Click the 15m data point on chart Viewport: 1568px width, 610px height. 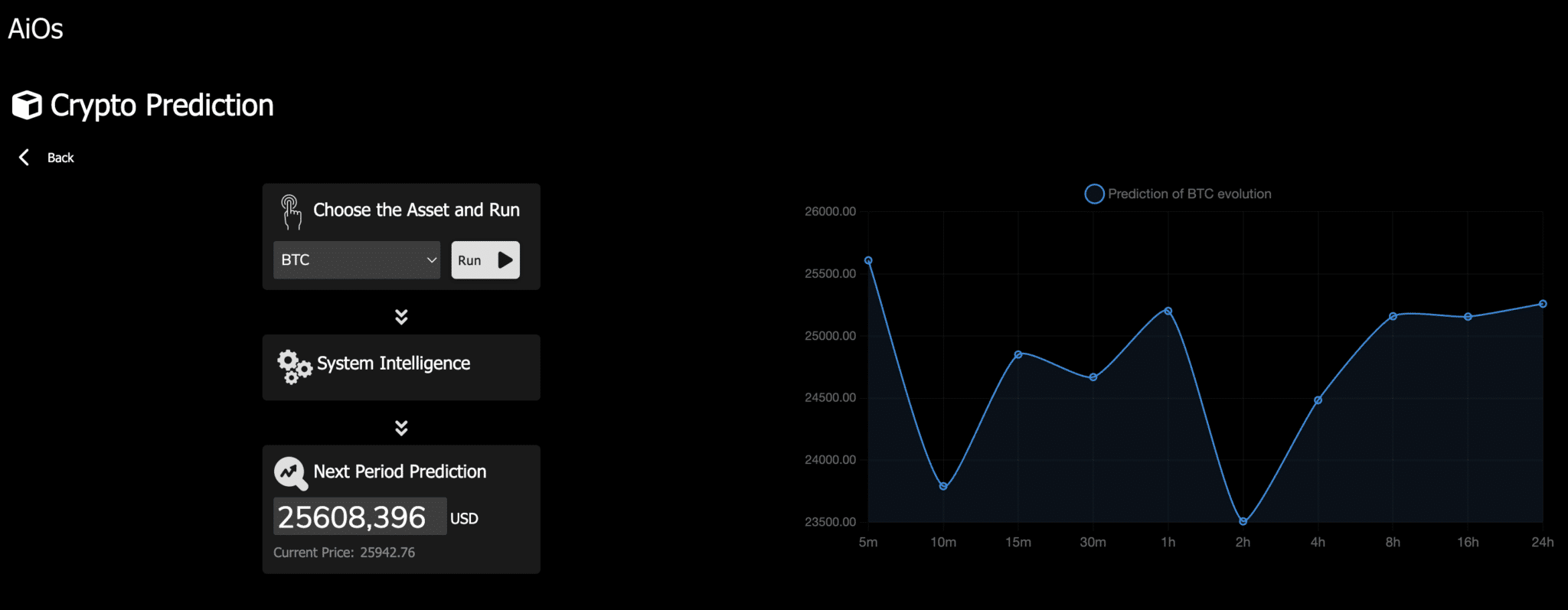[1018, 354]
